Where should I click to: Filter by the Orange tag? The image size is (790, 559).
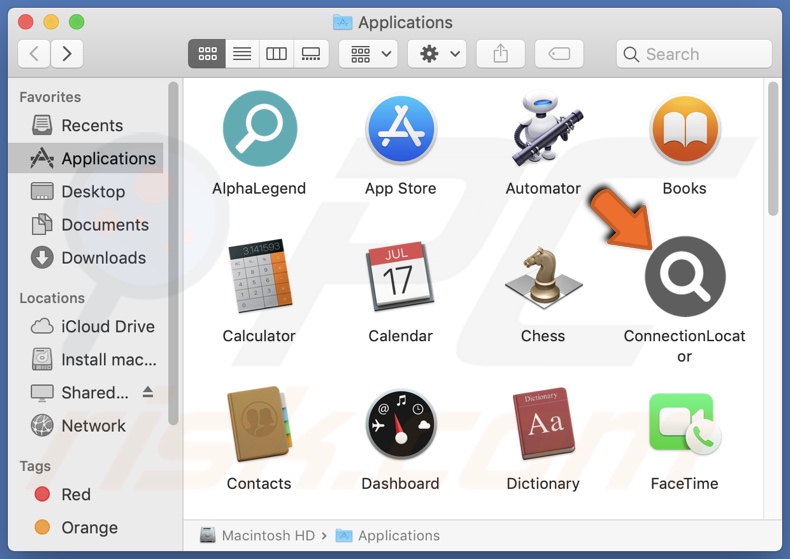click(x=86, y=528)
